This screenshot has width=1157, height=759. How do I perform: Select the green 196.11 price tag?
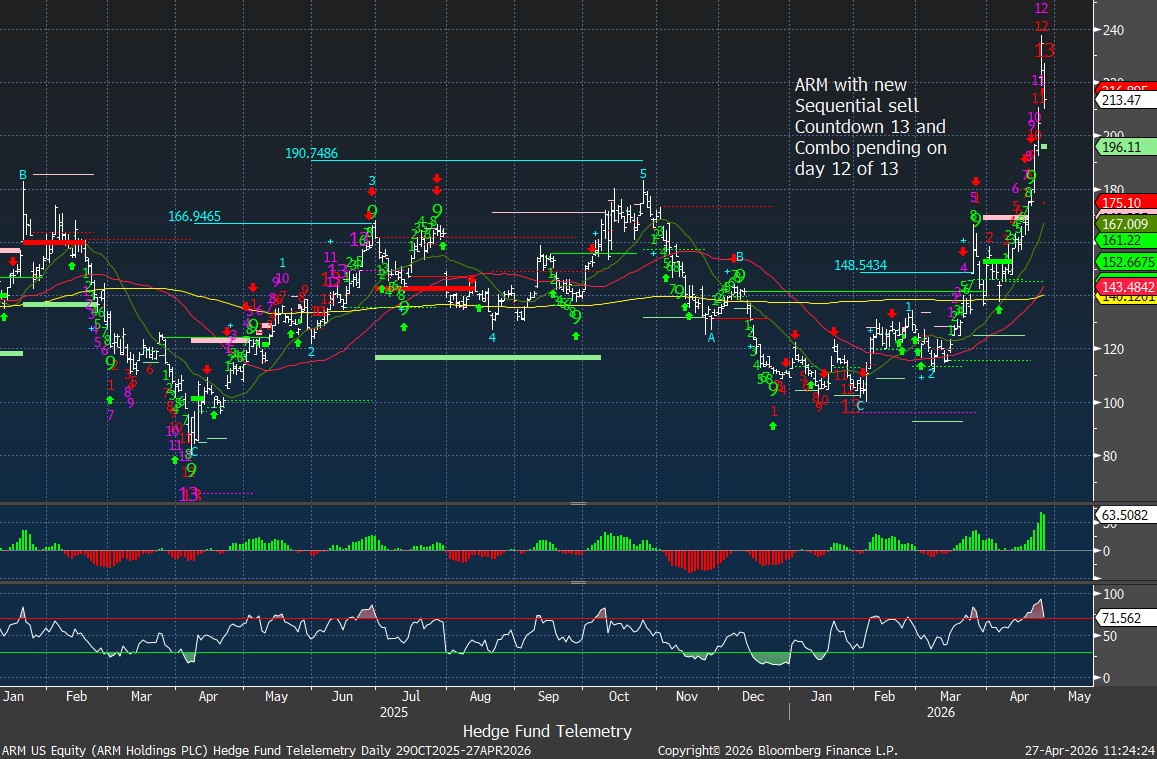tap(1126, 147)
